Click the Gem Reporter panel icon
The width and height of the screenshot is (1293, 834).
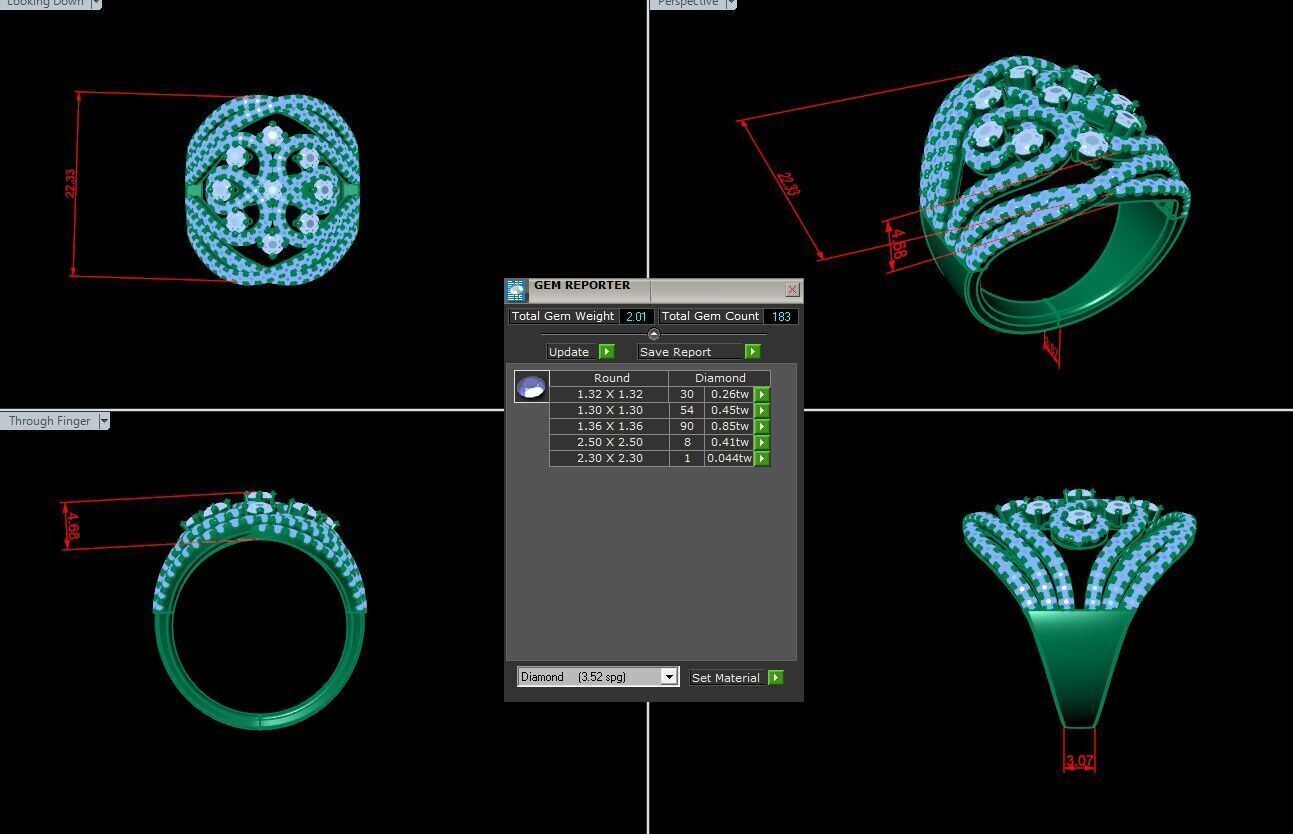[x=515, y=291]
